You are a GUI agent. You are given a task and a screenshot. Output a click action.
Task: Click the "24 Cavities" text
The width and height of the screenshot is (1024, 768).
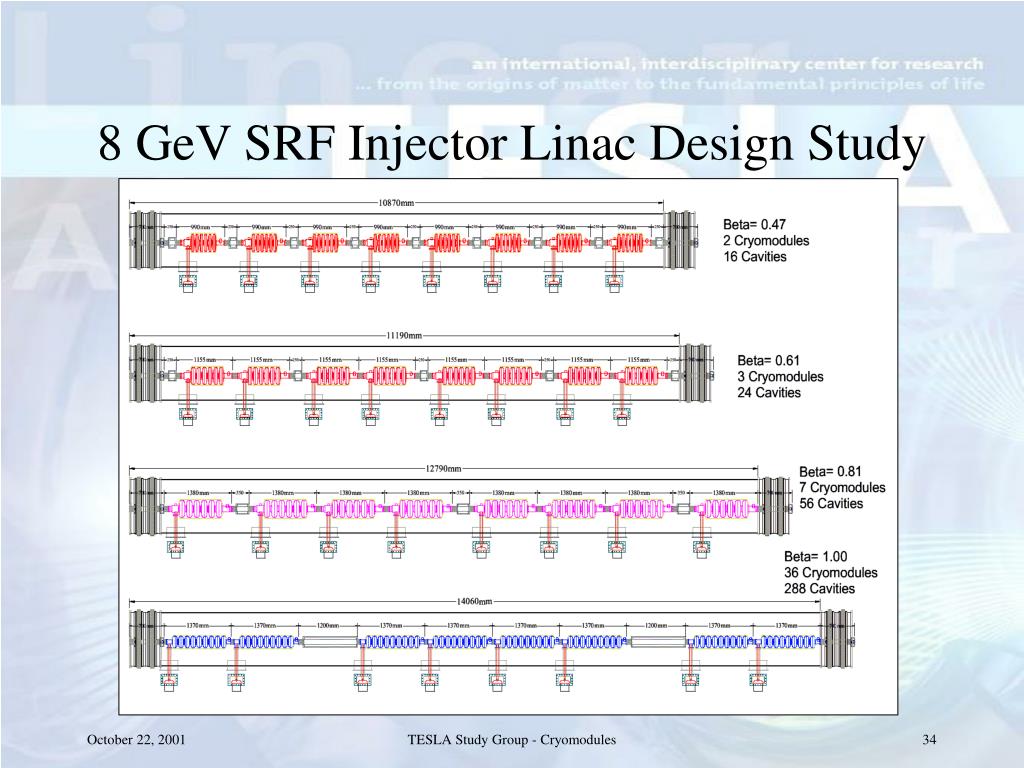coord(769,392)
